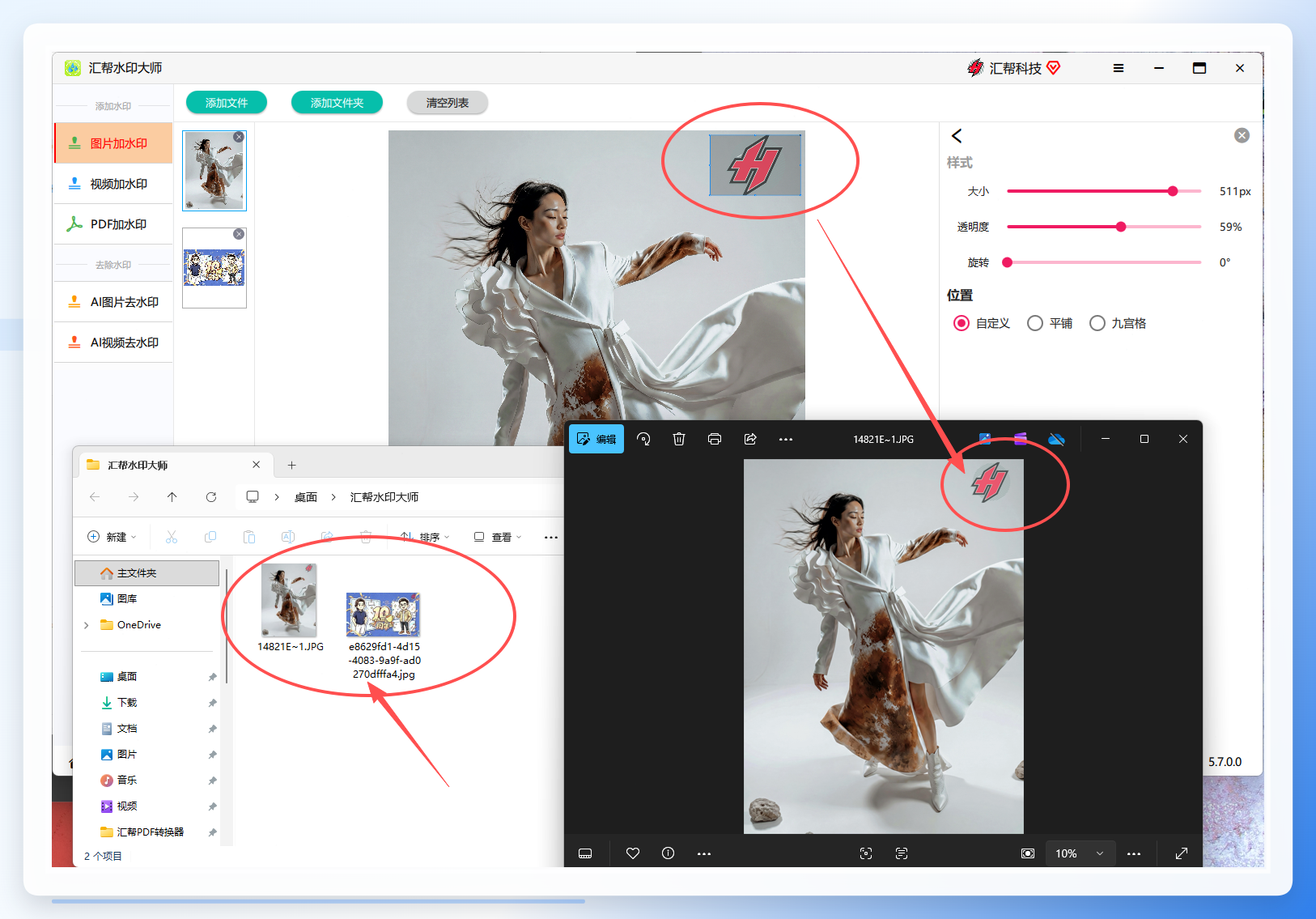1316x919 pixels.
Task: Click the Back arrow in File Explorer
Action: click(x=95, y=497)
